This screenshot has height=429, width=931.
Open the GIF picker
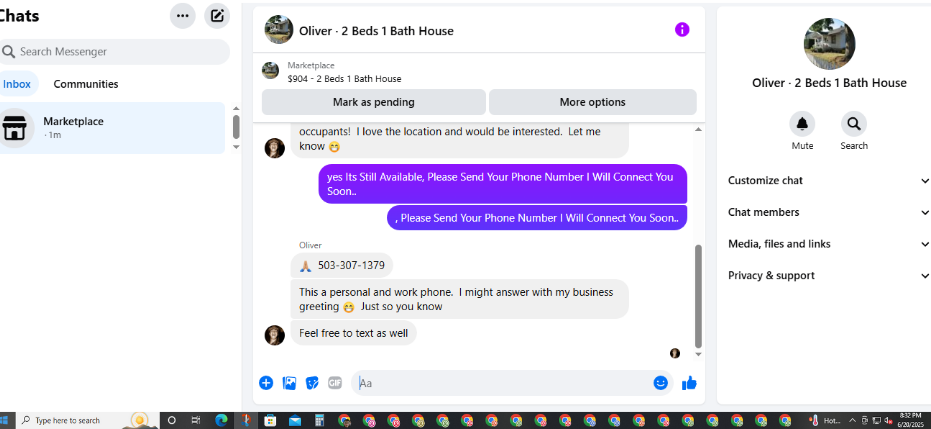(x=335, y=383)
